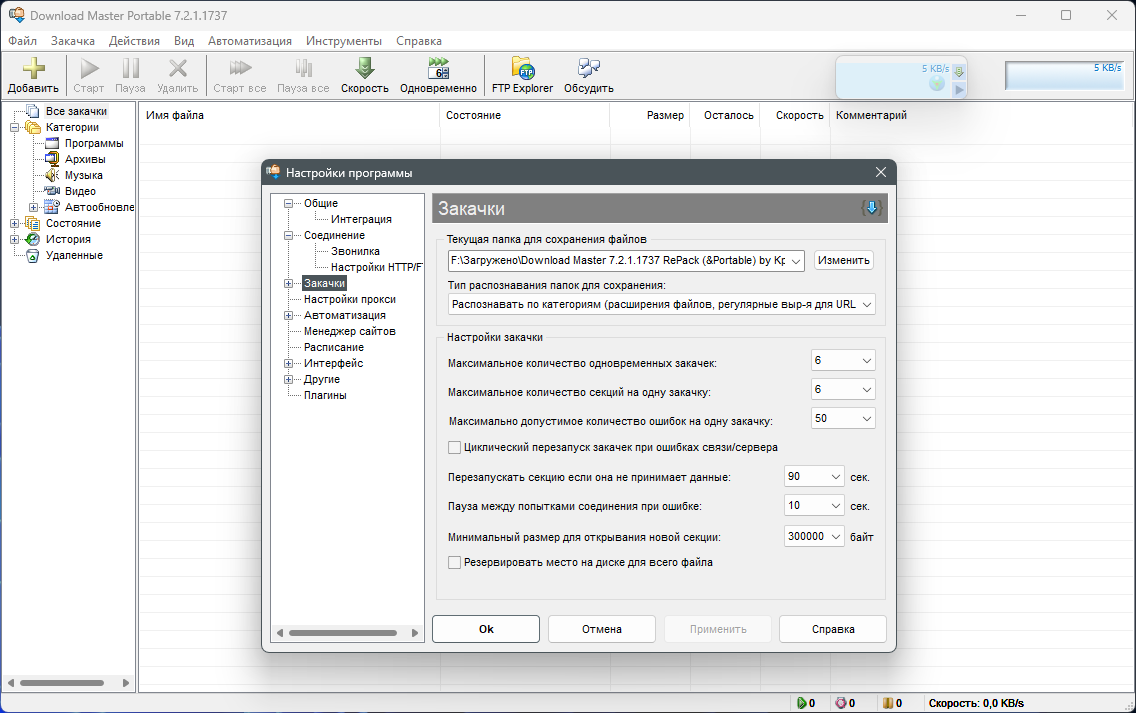Click the Отмена button
This screenshot has height=713, width=1136.
tap(602, 629)
